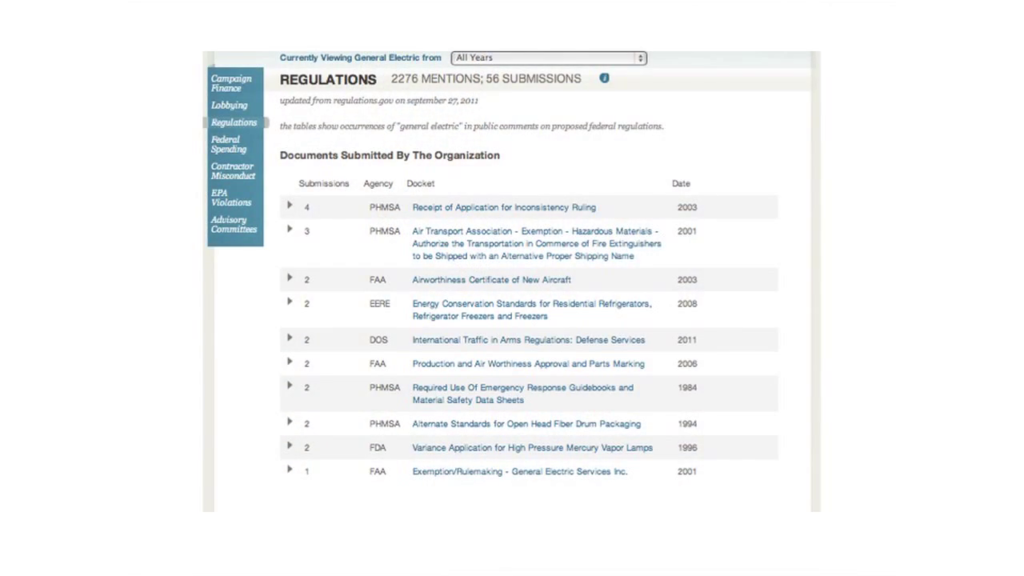Click EERE agency cell
This screenshot has height=576, width=1024.
tap(379, 304)
